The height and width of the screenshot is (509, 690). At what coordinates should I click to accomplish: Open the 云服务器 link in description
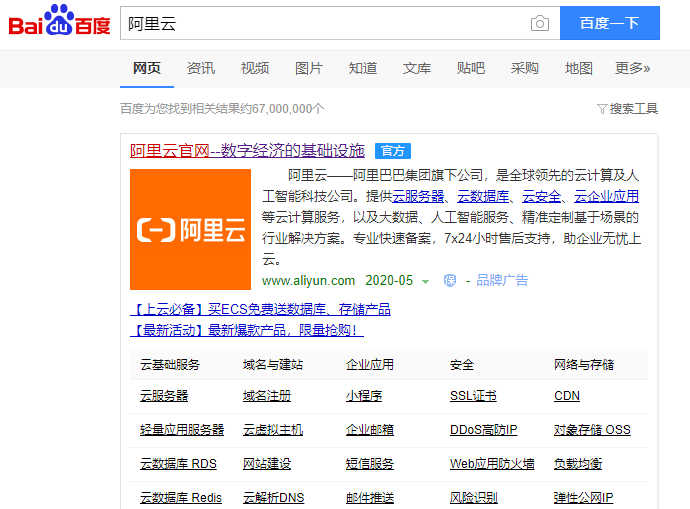(418, 196)
